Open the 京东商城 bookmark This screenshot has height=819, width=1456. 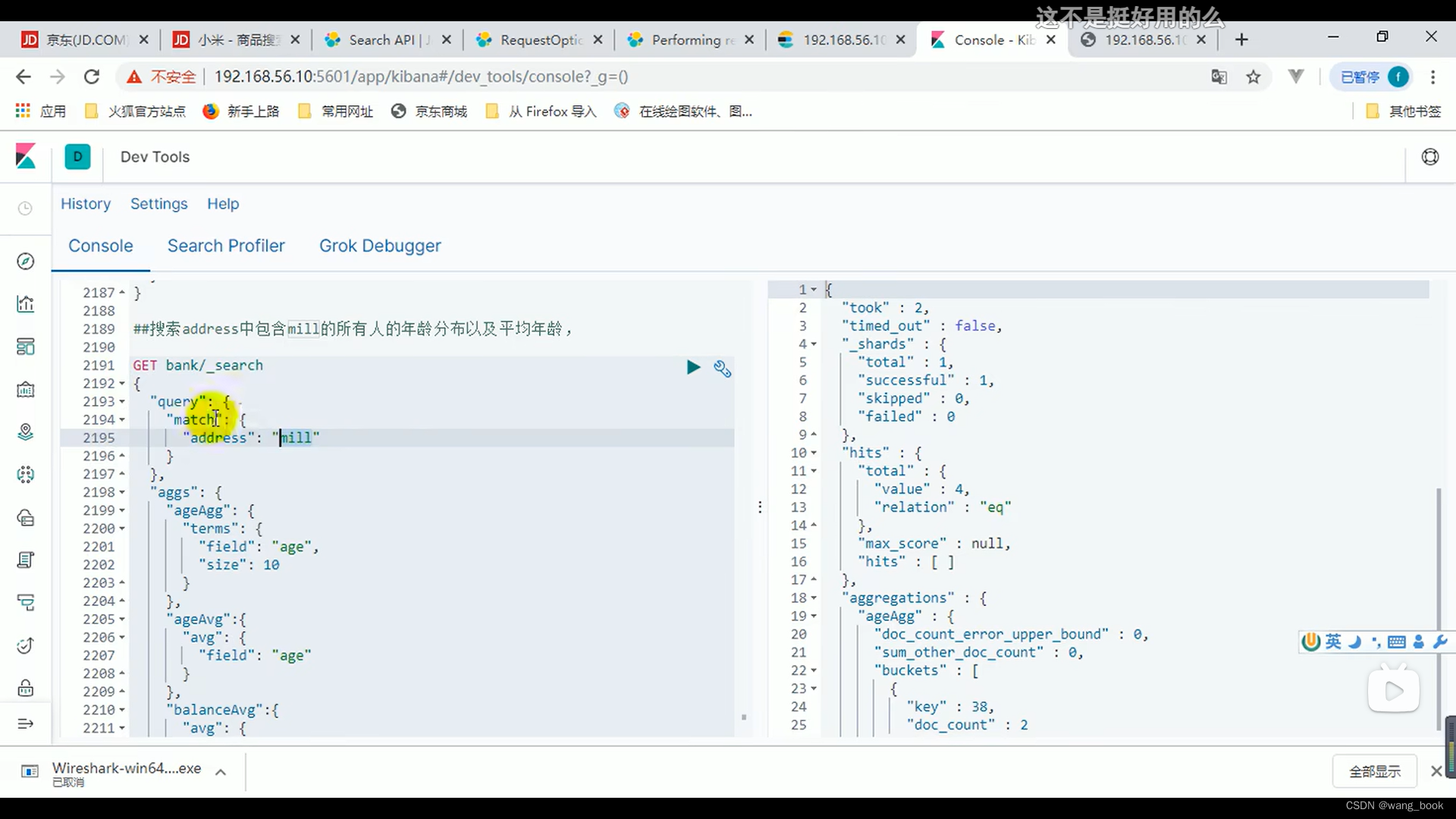tap(429, 111)
